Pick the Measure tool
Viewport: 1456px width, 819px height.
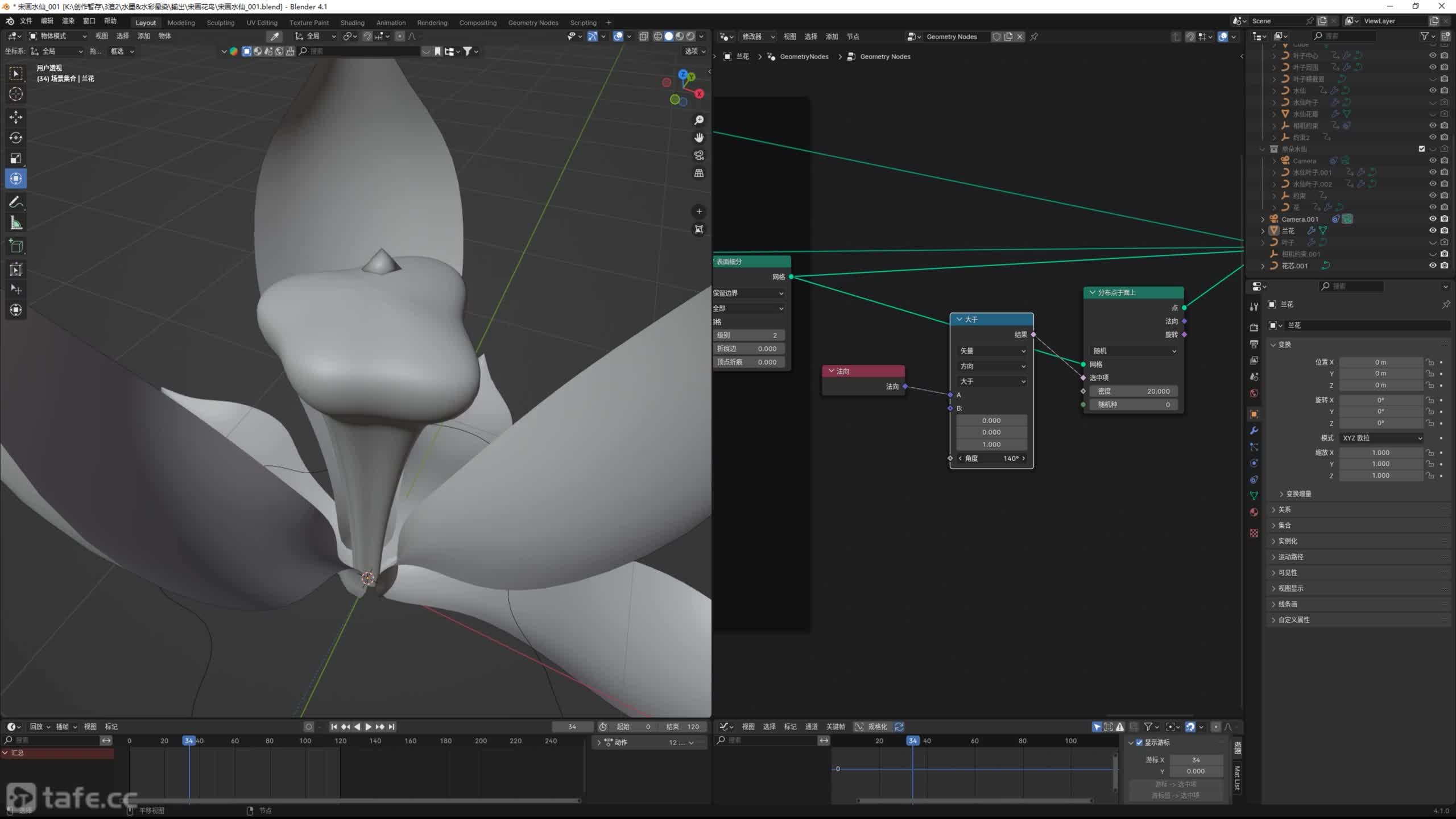16,224
